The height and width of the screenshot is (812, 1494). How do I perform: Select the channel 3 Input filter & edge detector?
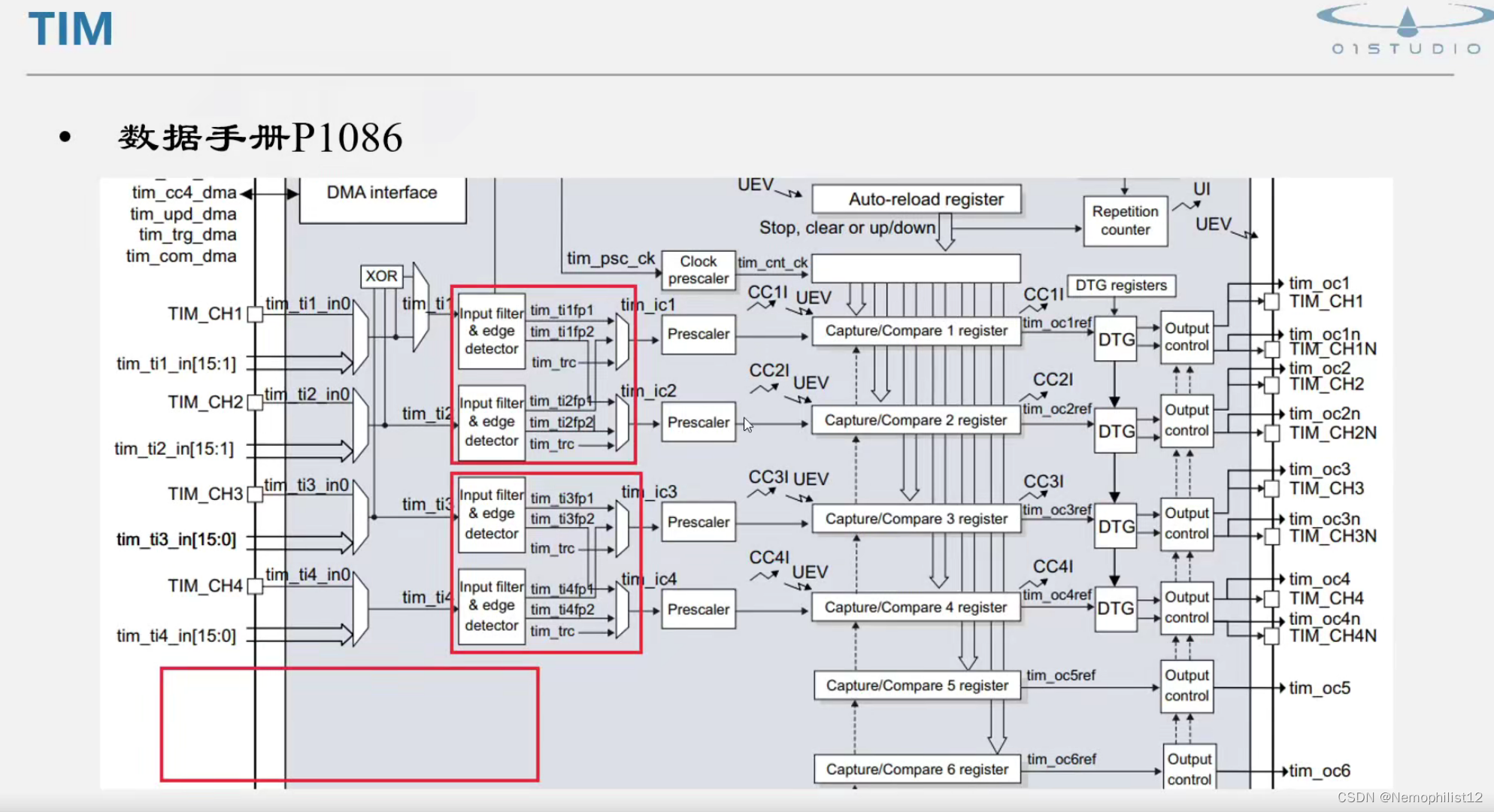click(x=492, y=514)
